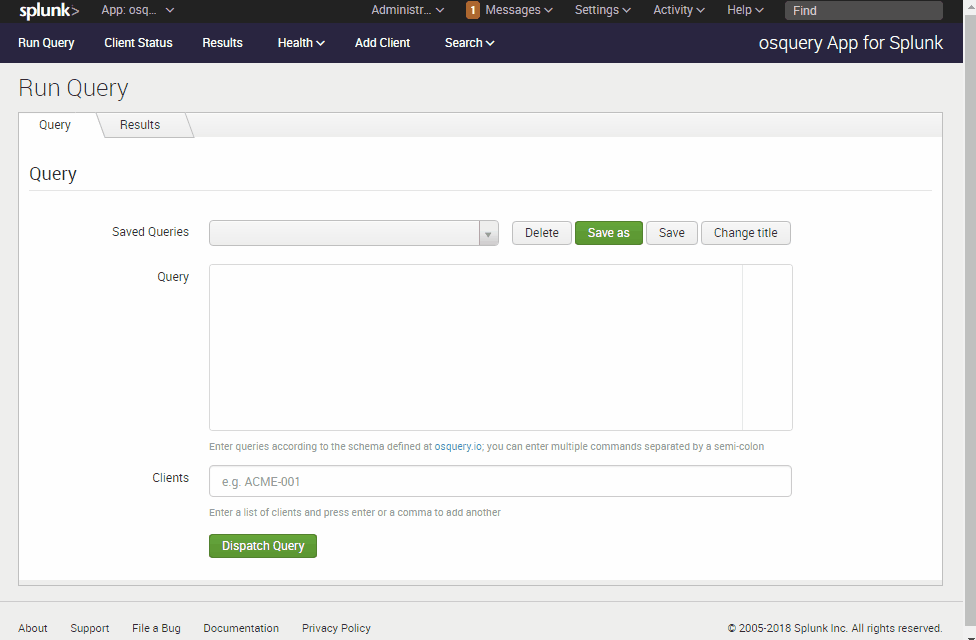
Task: Click the orange Messages count badge
Action: tap(472, 10)
